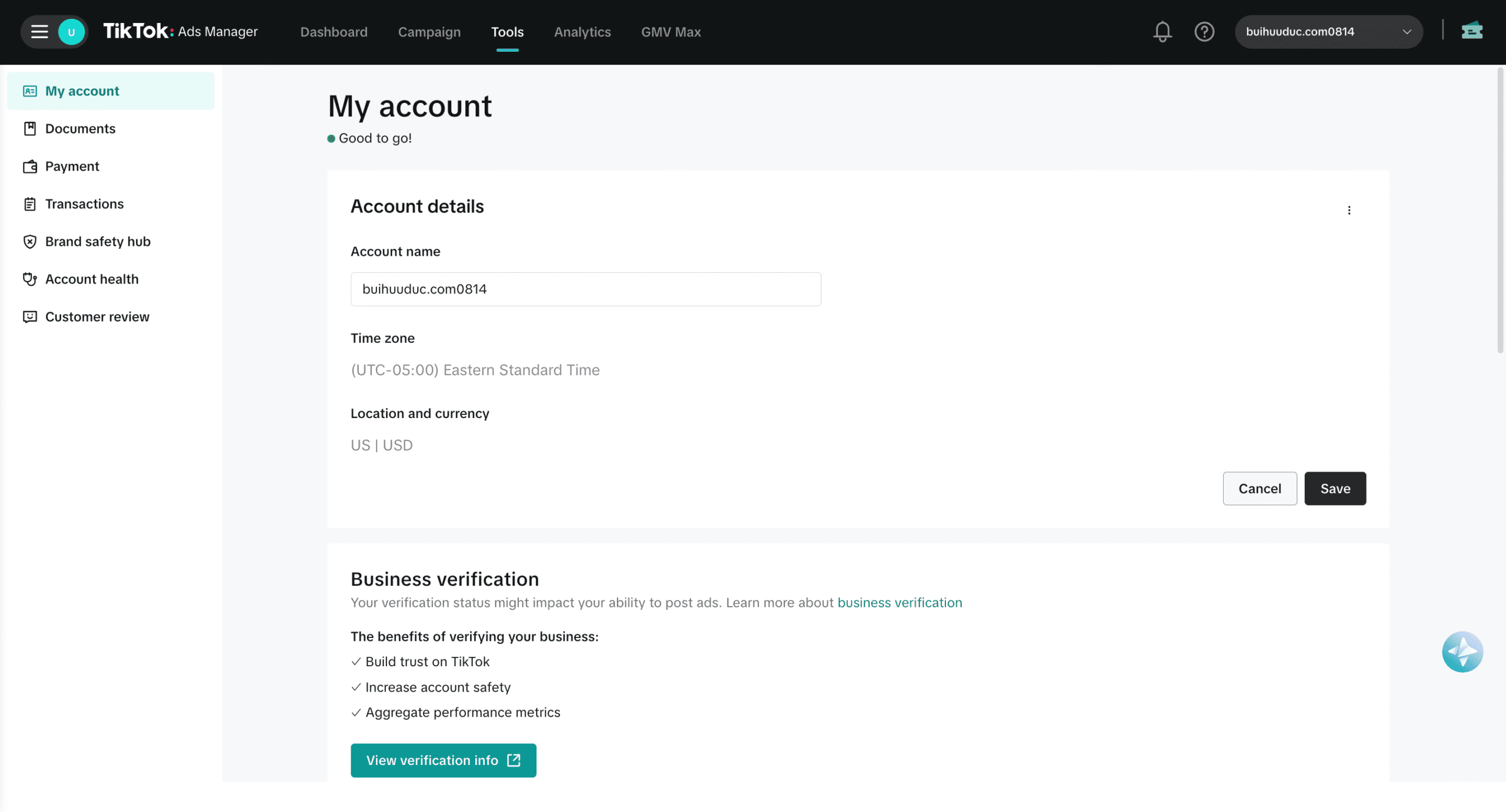Click the Documents sidebar icon

pyautogui.click(x=30, y=129)
